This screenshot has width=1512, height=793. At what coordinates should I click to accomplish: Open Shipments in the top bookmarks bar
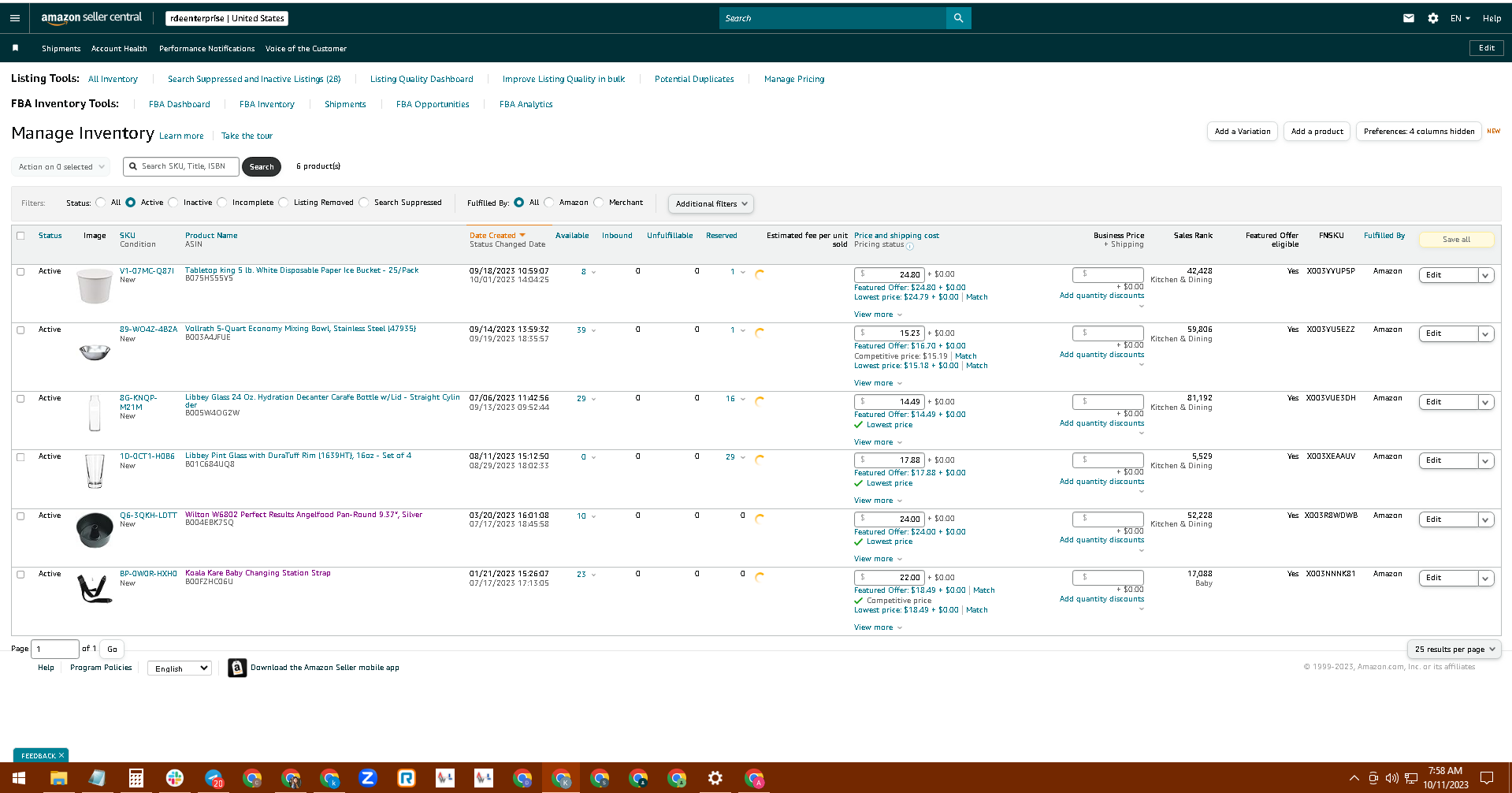point(61,49)
